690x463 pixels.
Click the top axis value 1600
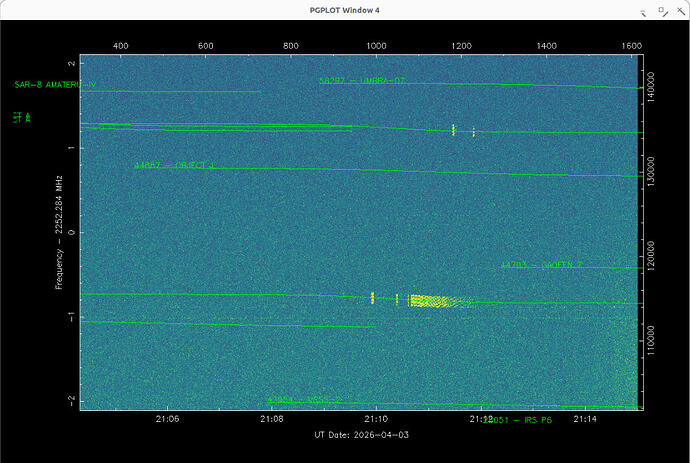point(632,46)
